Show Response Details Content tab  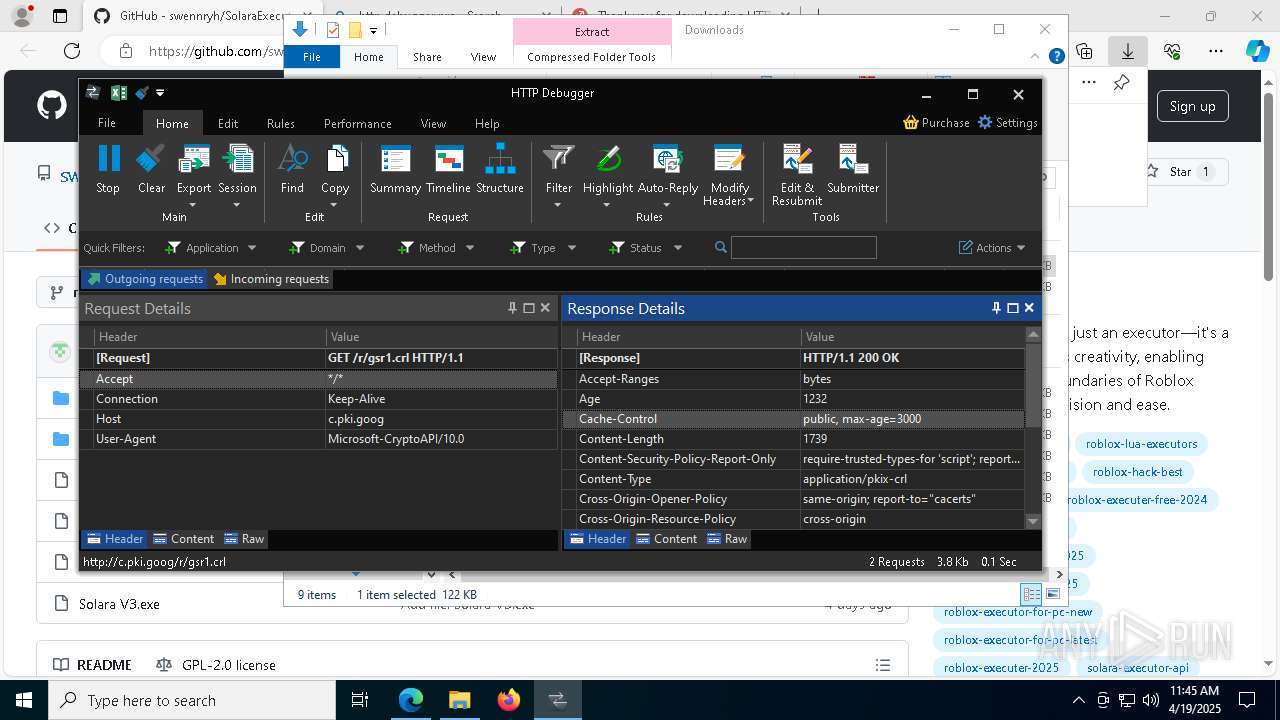(x=667, y=539)
